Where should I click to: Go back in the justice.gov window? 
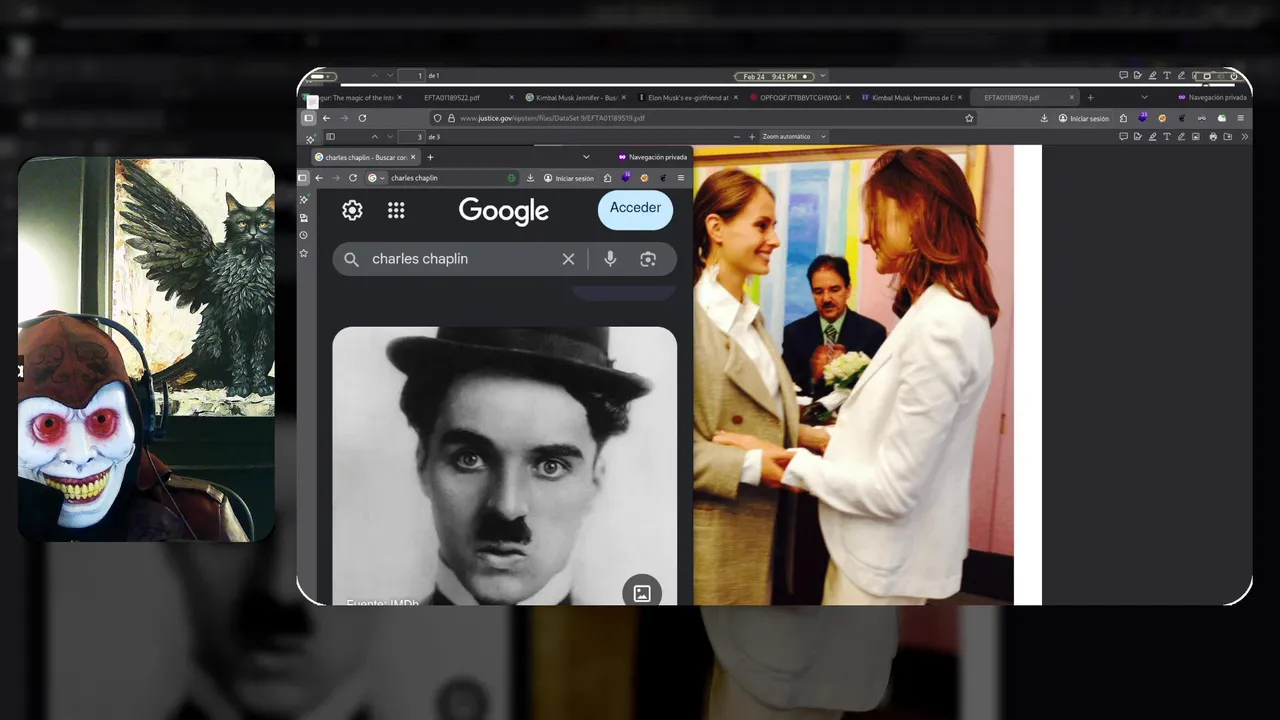pos(326,118)
